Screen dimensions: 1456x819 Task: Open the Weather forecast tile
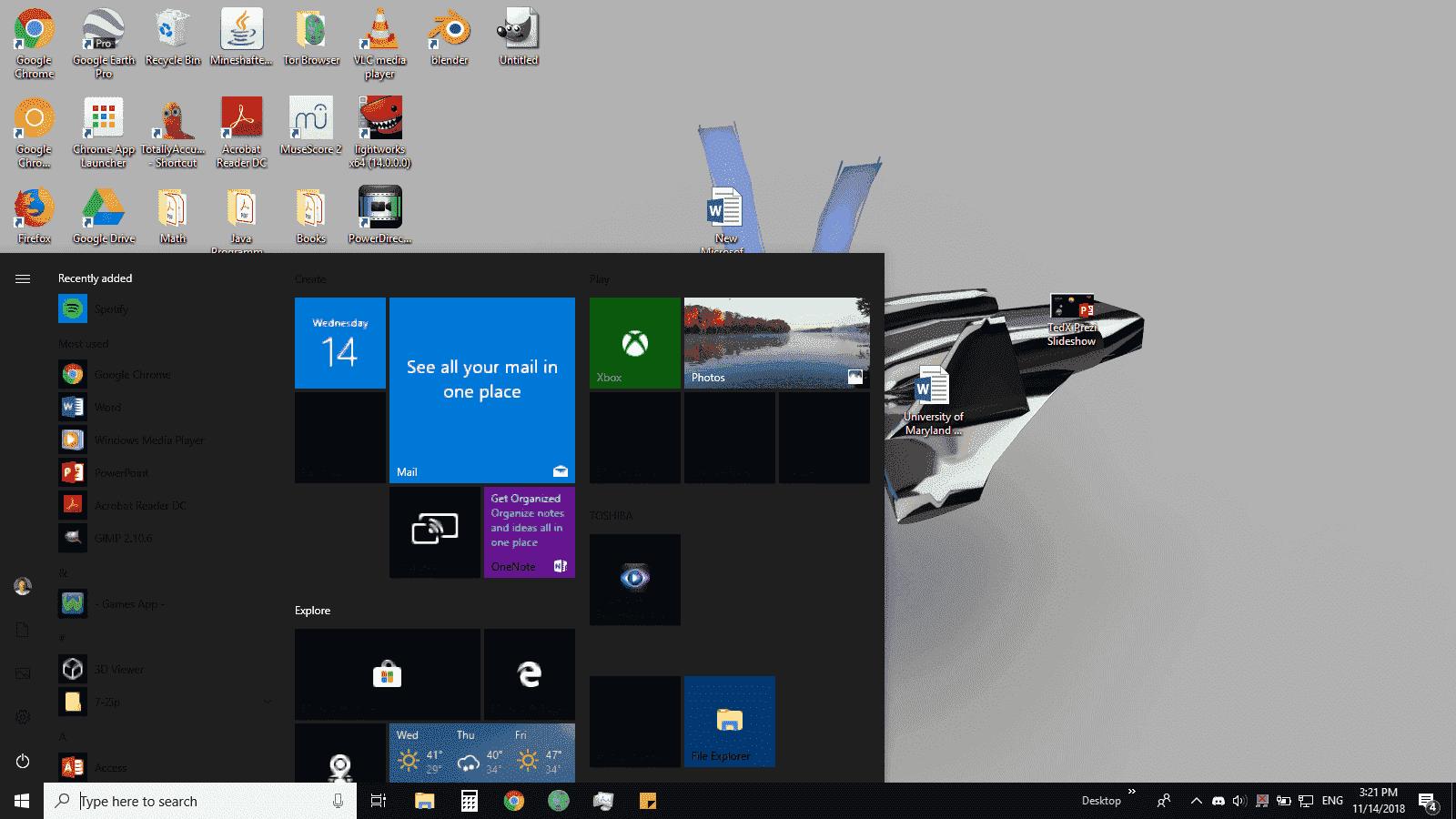[x=482, y=753]
